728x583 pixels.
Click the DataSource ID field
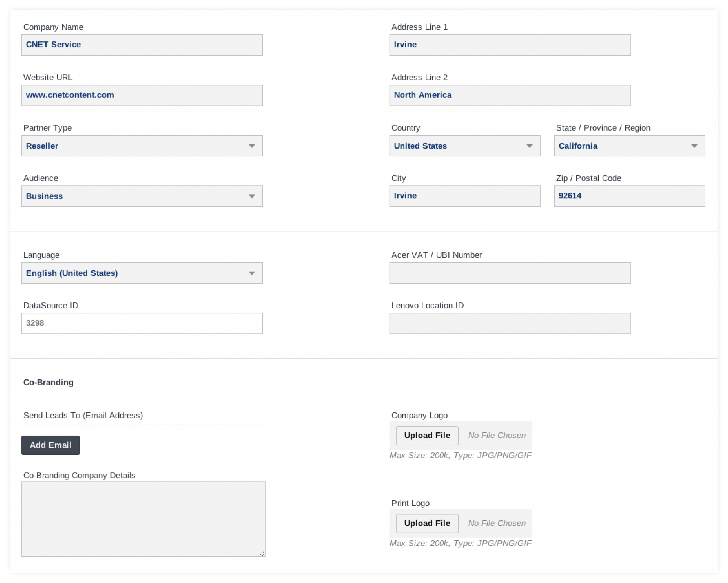tap(142, 323)
